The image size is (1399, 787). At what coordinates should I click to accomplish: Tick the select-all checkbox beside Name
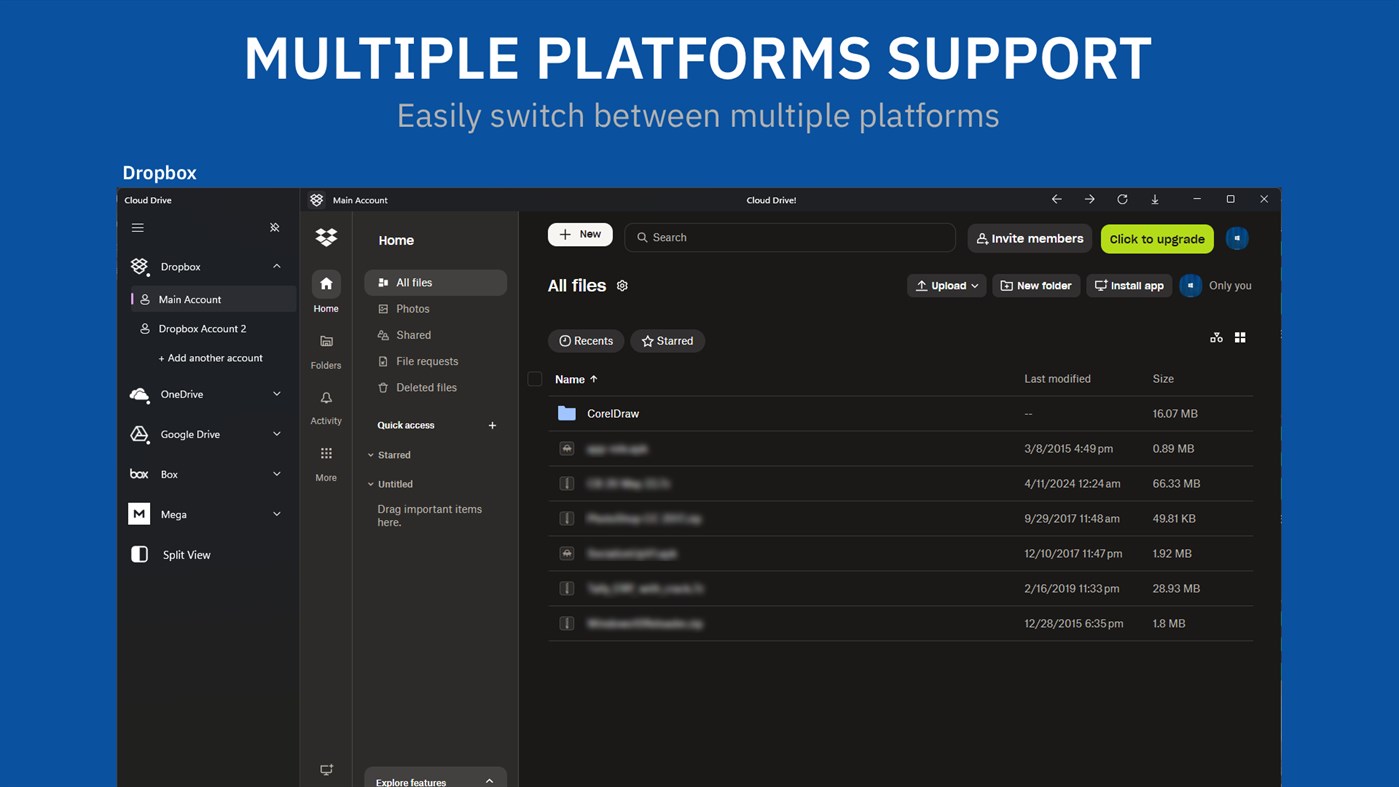pos(535,379)
